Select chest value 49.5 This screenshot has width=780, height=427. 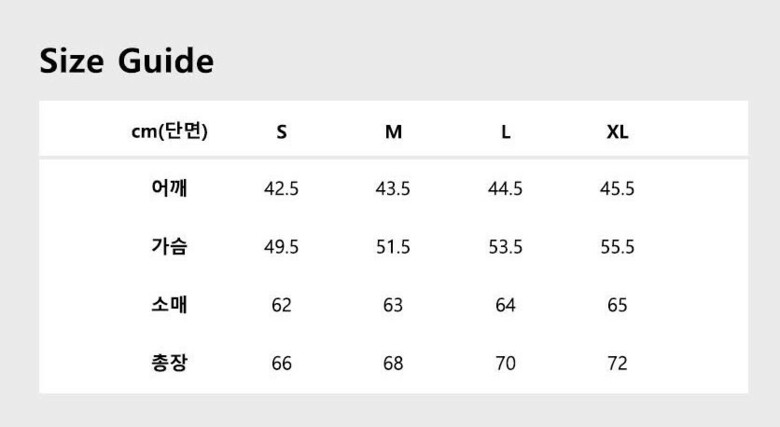point(282,247)
